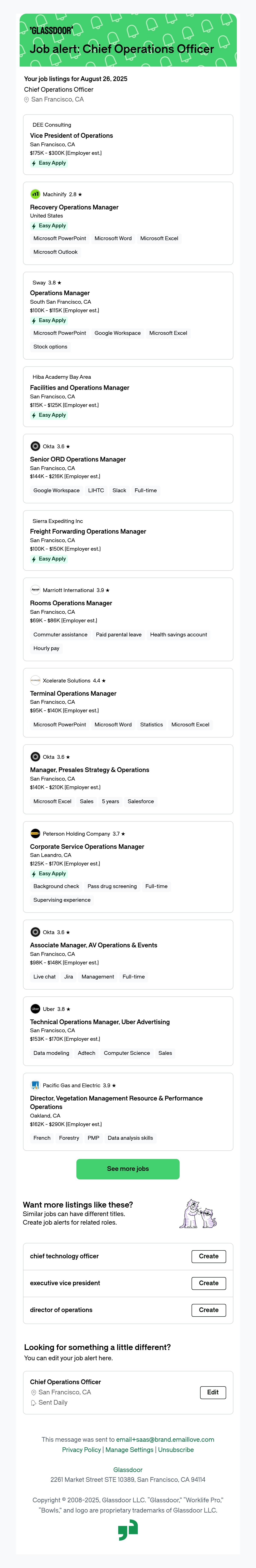Click the See more jobs button
Screen dimensions: 256x1568
(x=128, y=1169)
